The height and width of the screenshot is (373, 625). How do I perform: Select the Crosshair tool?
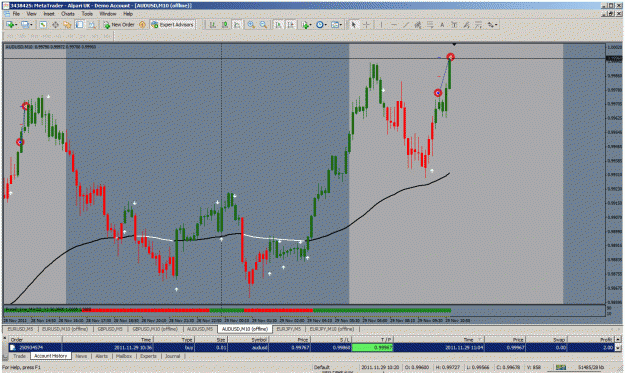point(366,25)
